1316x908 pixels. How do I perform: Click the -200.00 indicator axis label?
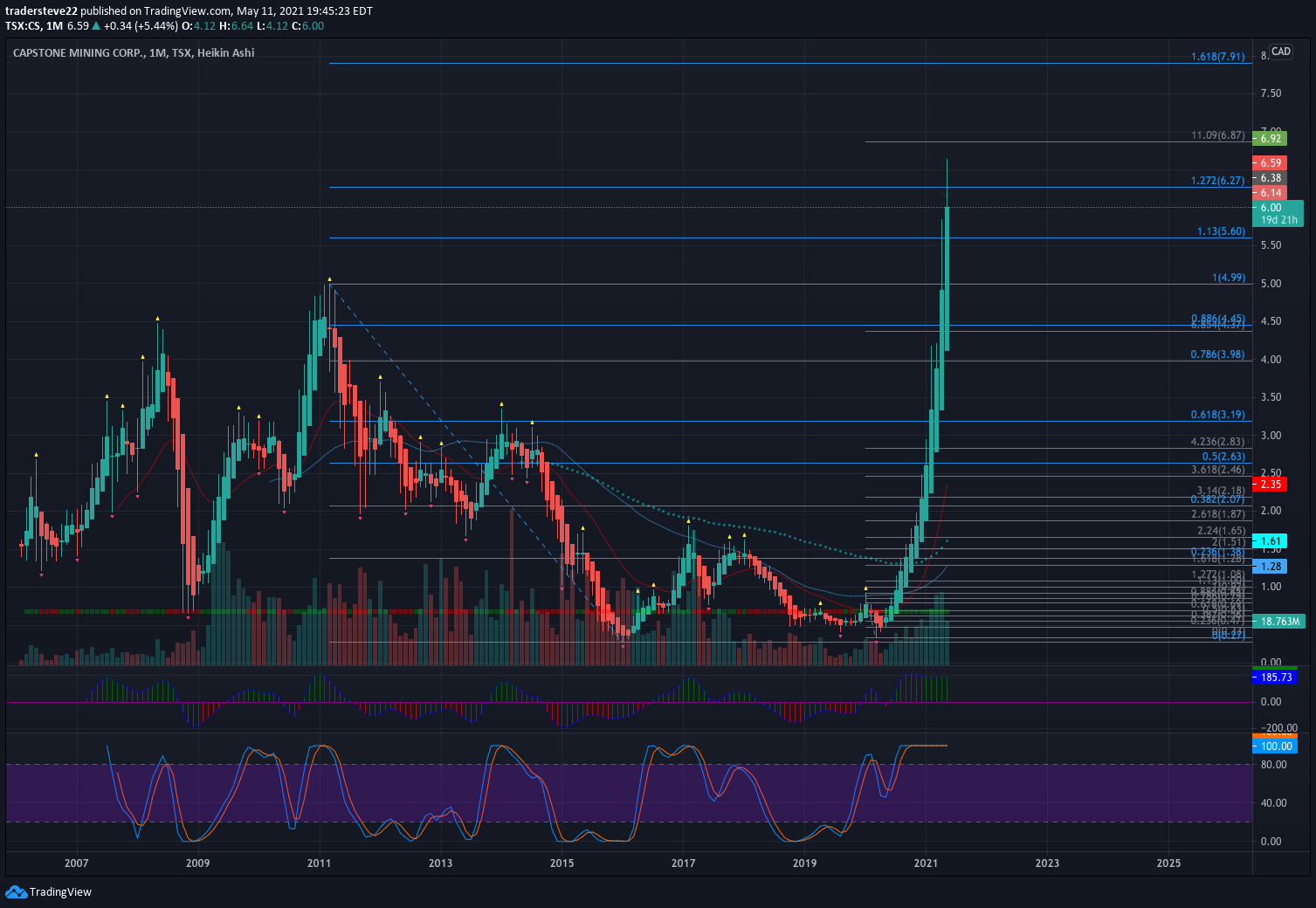(x=1279, y=728)
